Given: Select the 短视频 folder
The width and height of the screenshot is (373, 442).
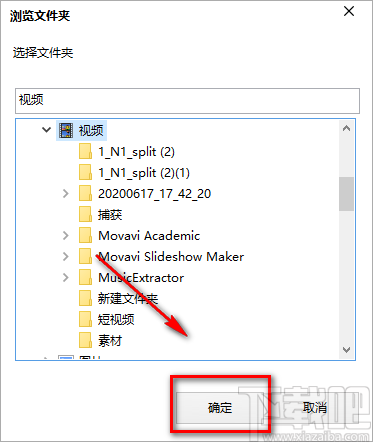Looking at the screenshot, I should tap(116, 320).
